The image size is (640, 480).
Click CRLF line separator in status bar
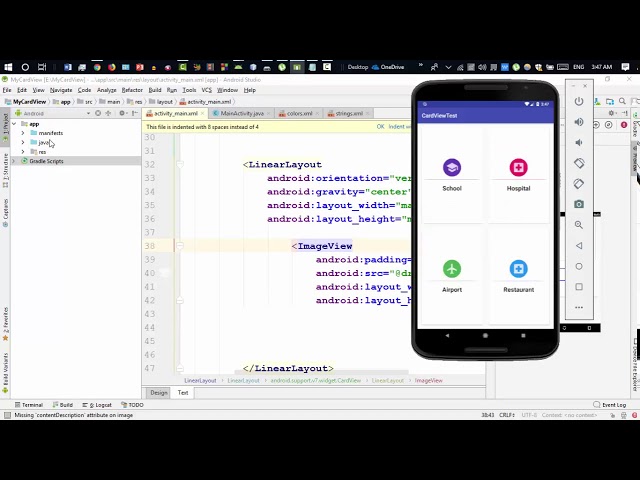(507, 415)
